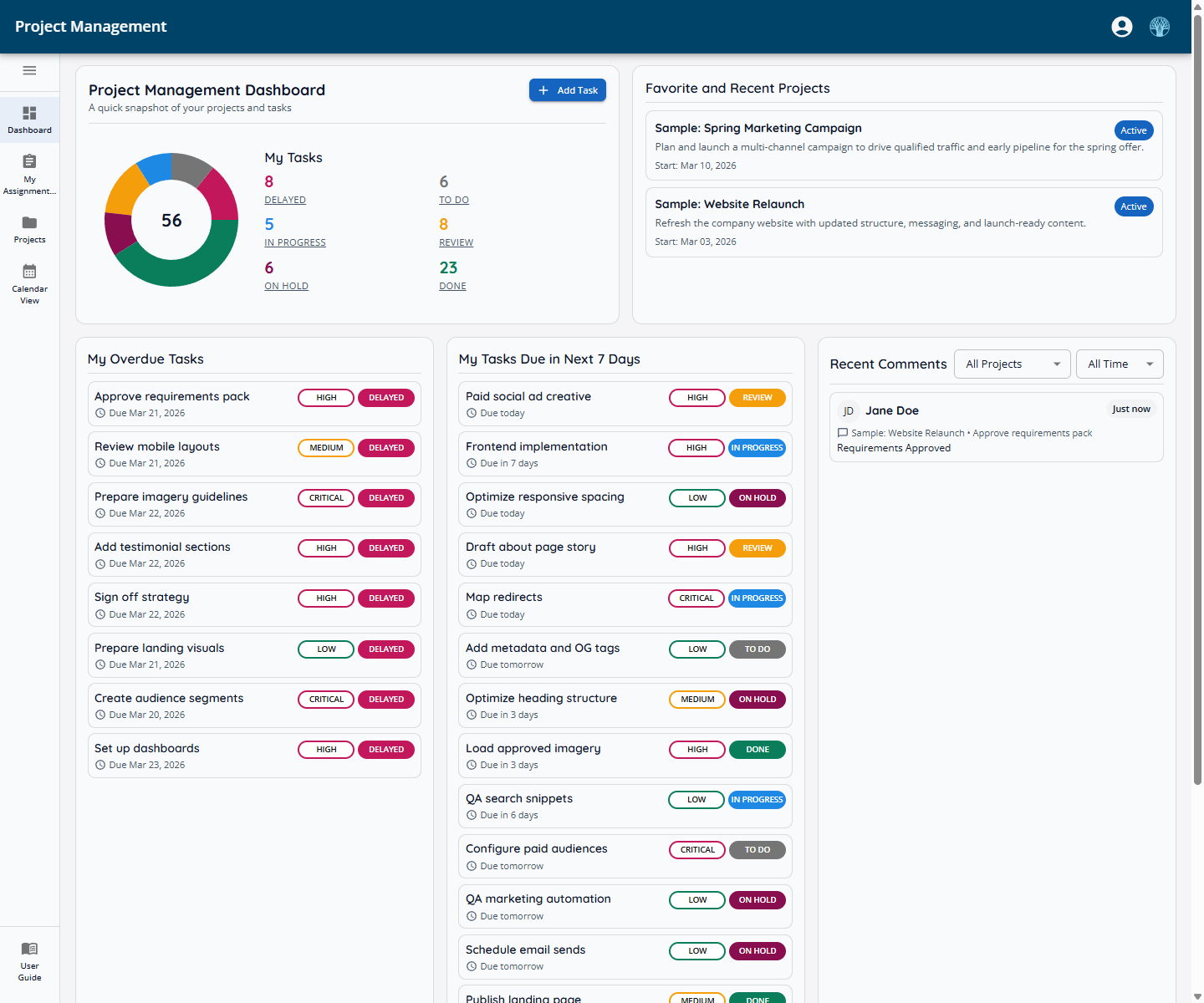Open Review mobile layouts task
Screen dimensions: 1204x1003
click(254, 454)
